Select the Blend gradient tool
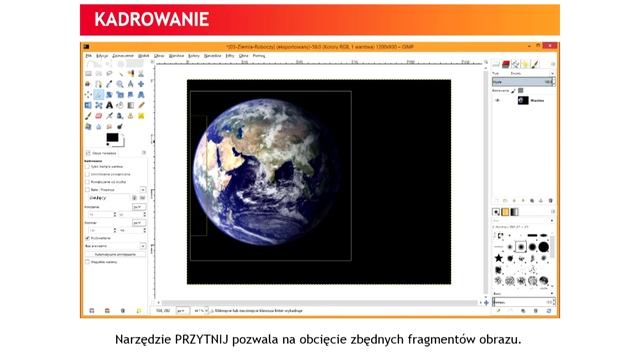 (x=131, y=105)
